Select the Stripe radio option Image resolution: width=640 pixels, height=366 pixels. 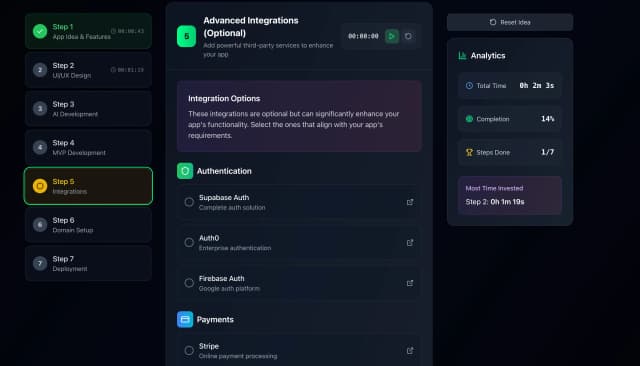189,350
